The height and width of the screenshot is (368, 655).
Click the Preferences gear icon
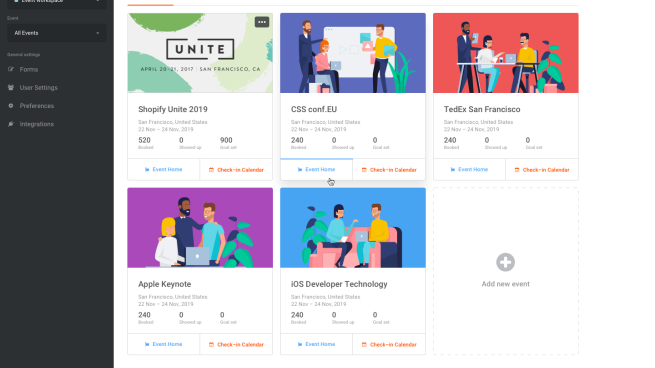(11, 106)
